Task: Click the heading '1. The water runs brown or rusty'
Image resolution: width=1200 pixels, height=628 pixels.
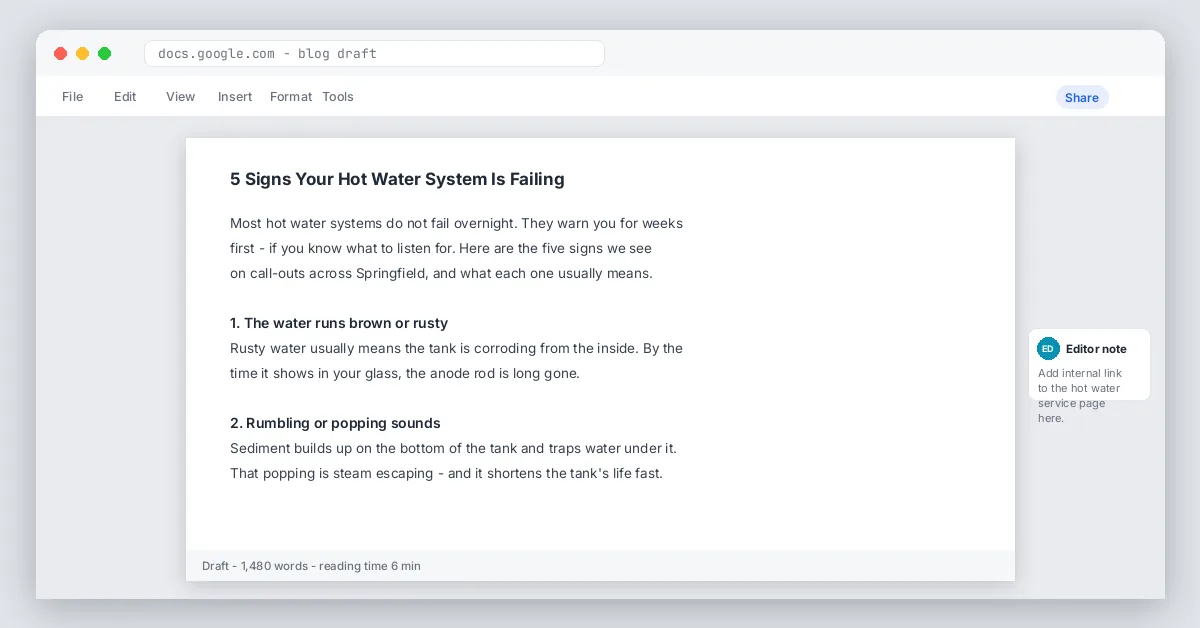Action: [339, 323]
